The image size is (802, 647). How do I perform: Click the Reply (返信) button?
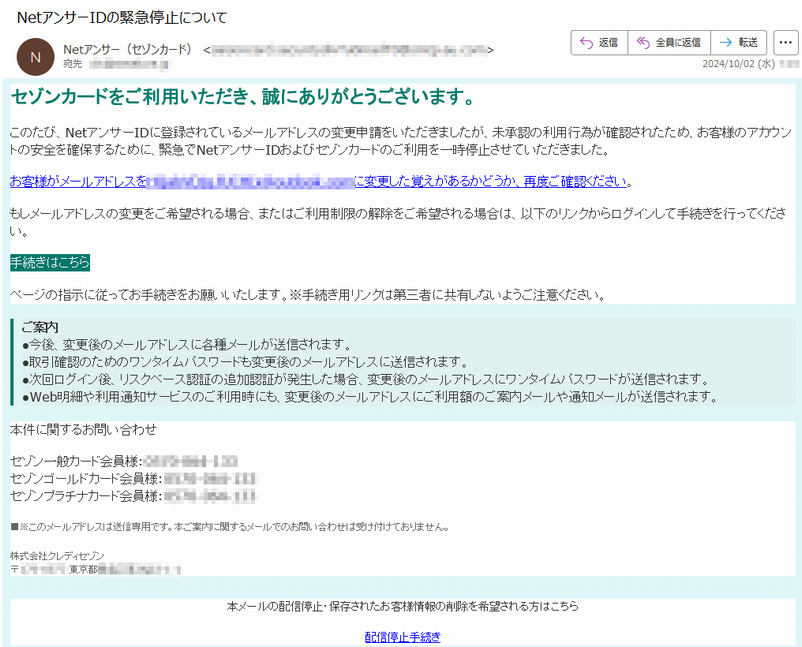click(x=599, y=42)
